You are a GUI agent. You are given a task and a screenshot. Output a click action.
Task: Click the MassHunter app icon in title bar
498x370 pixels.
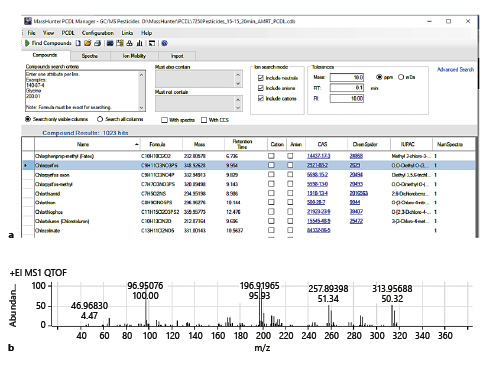coord(28,21)
